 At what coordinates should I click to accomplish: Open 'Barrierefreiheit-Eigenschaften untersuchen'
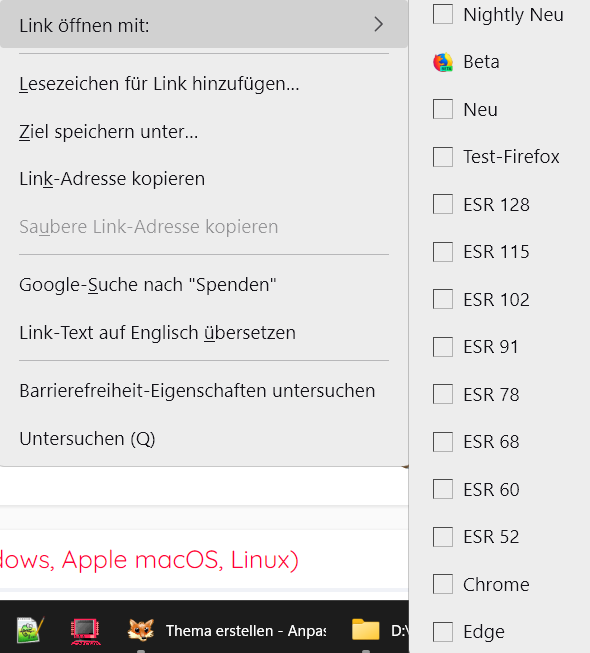[197, 391]
